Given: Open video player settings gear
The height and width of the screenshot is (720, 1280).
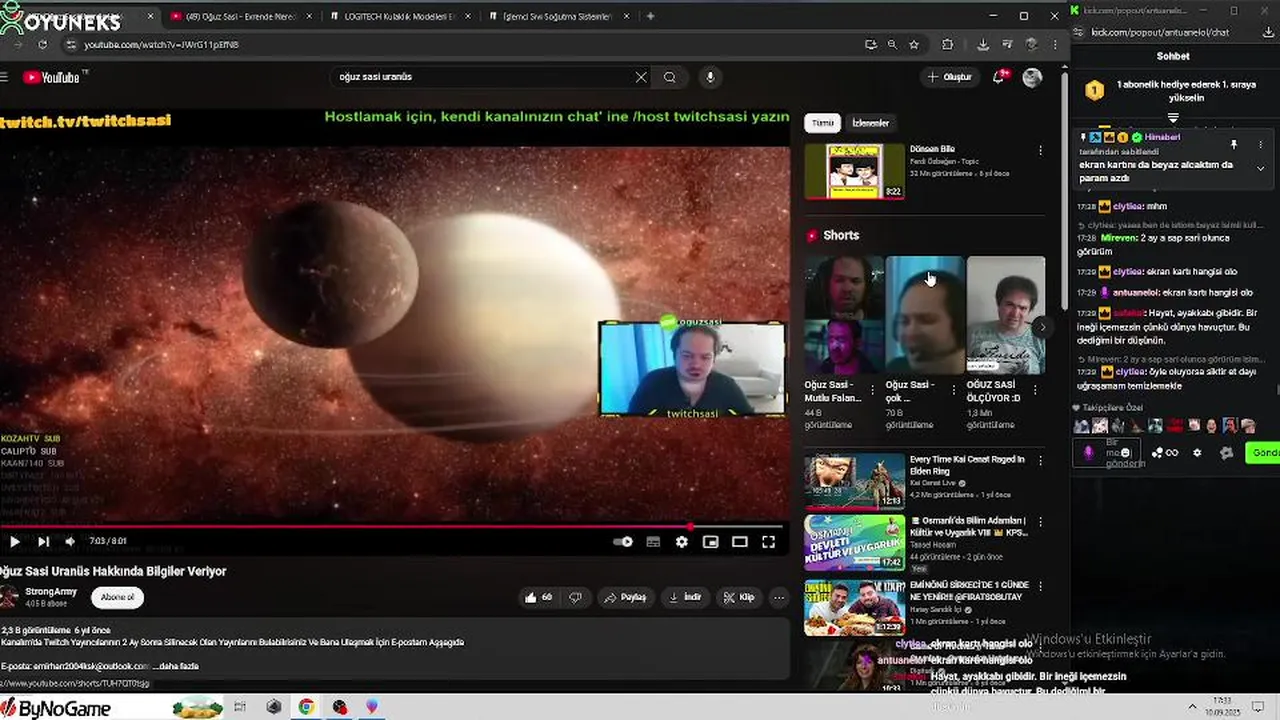Looking at the screenshot, I should click(x=682, y=542).
